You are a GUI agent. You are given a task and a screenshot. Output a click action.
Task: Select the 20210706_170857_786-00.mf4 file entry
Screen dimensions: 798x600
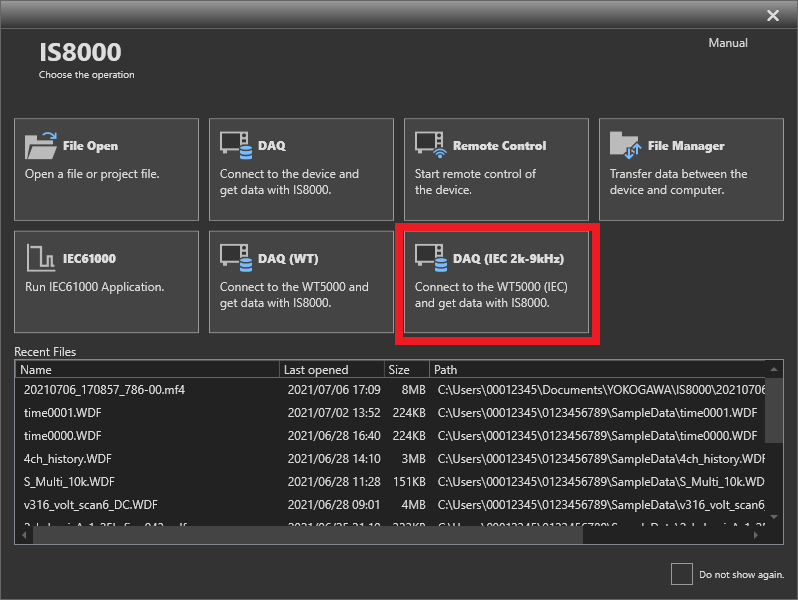point(104,389)
